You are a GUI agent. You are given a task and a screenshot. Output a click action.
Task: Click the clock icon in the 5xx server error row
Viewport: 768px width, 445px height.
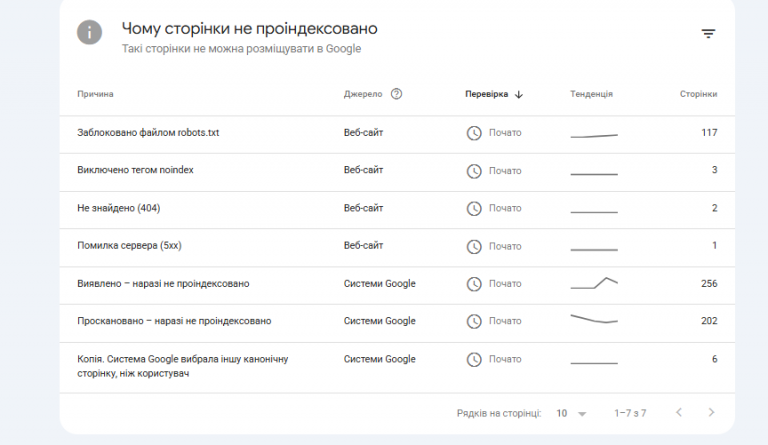(474, 246)
